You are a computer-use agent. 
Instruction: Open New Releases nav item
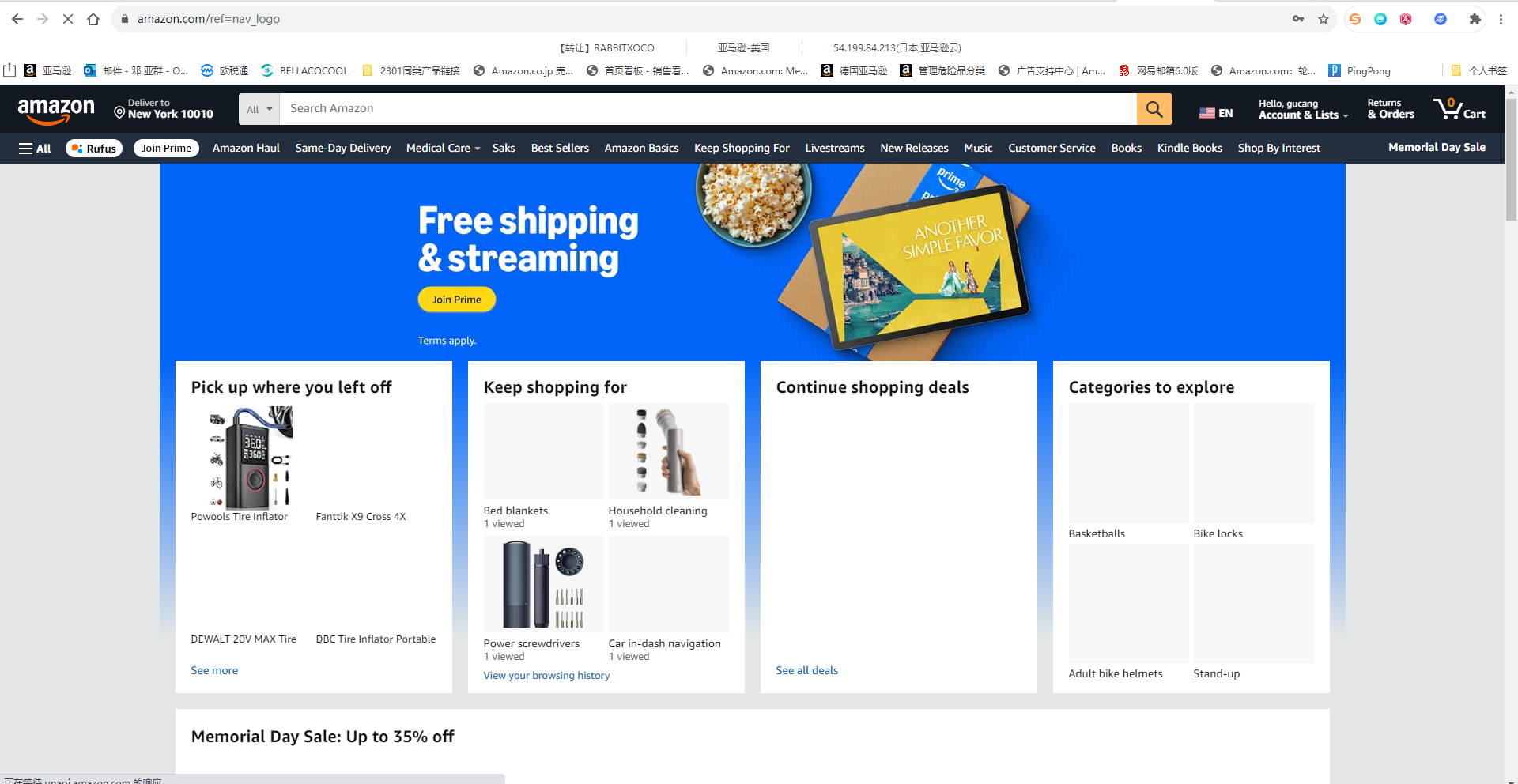pos(914,149)
